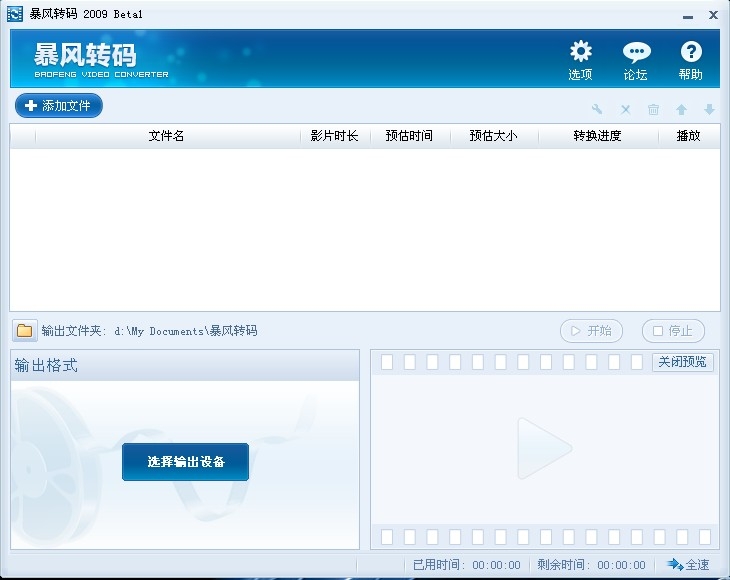The width and height of the screenshot is (730, 580).
Task: Click the move down arrow icon
Action: click(x=709, y=110)
